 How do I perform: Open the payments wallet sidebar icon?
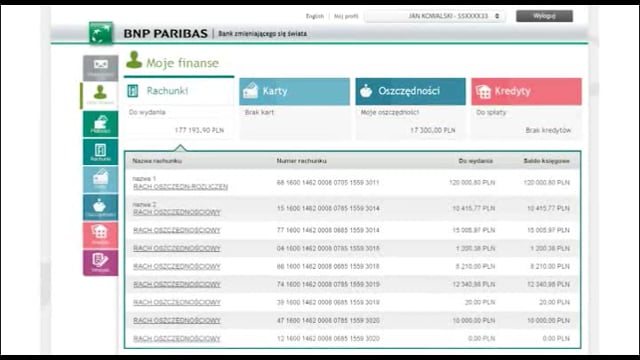pyautogui.click(x=100, y=123)
